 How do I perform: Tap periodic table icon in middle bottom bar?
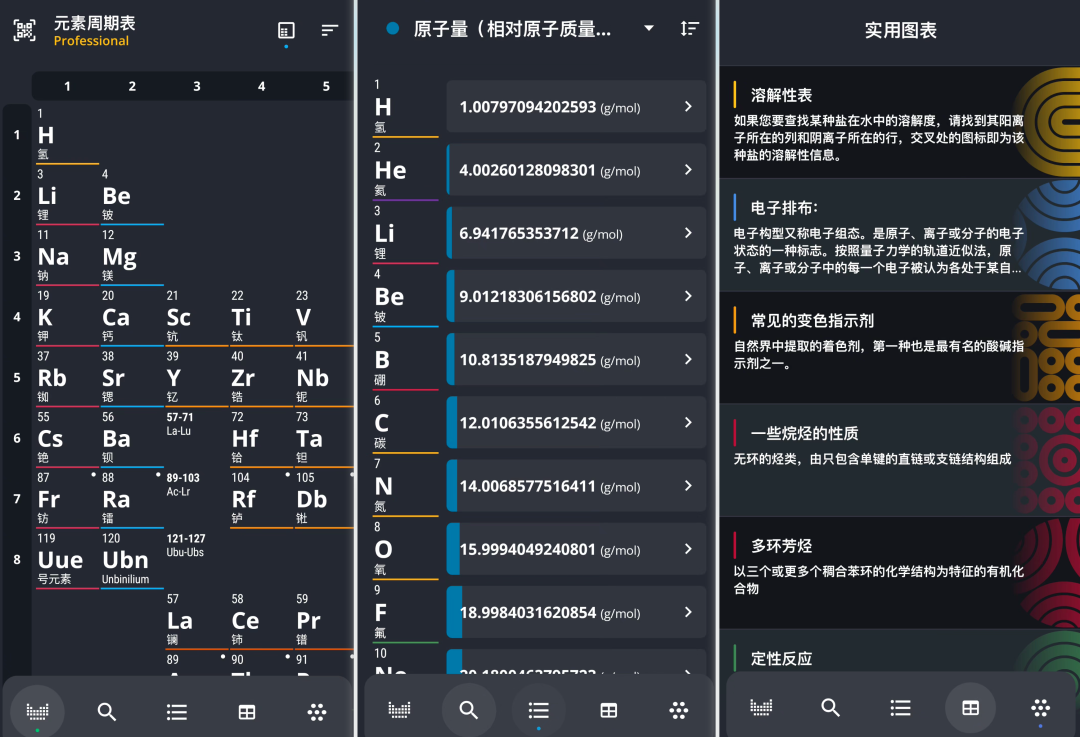(399, 709)
